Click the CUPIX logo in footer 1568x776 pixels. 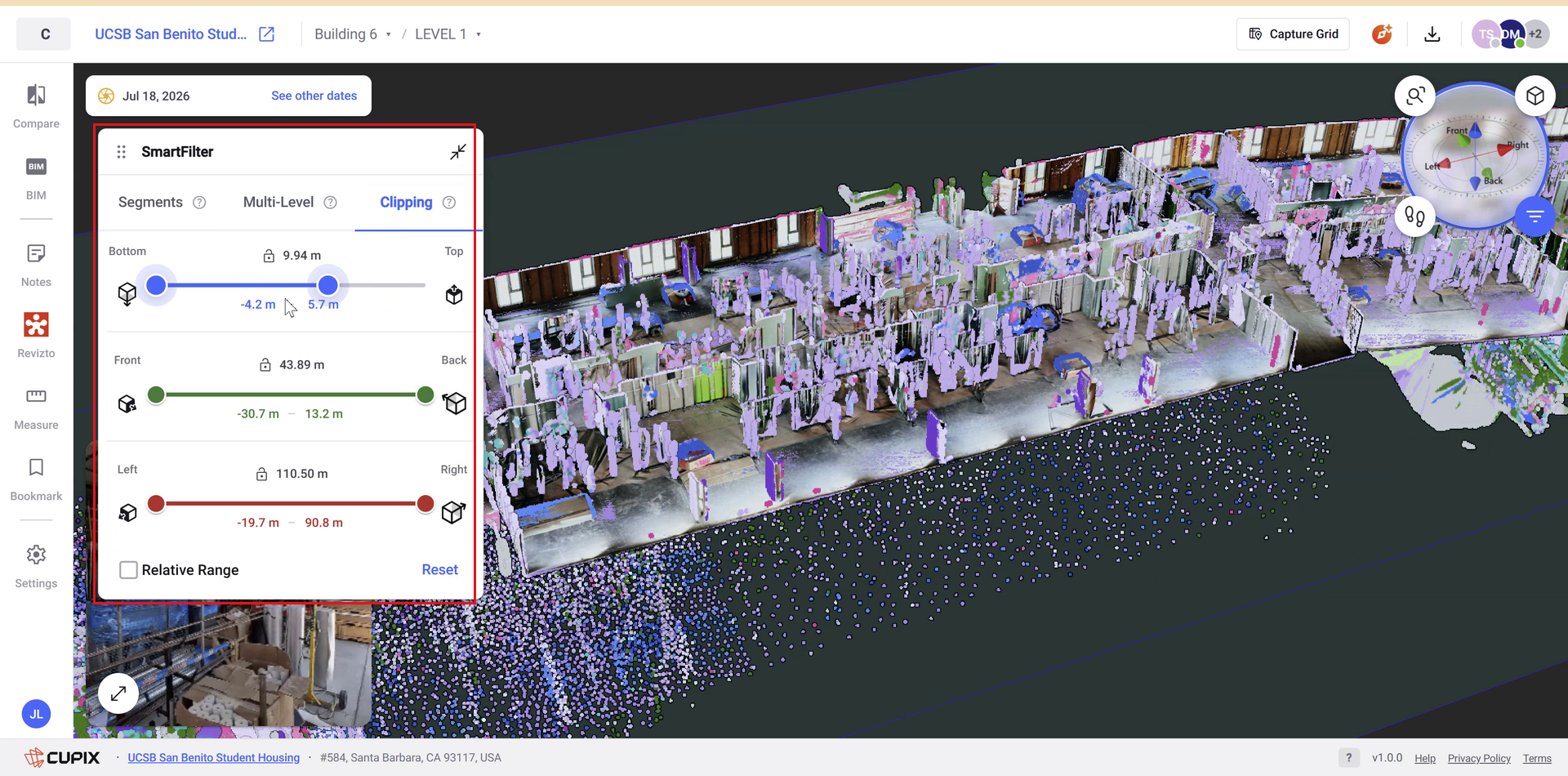pyautogui.click(x=62, y=757)
